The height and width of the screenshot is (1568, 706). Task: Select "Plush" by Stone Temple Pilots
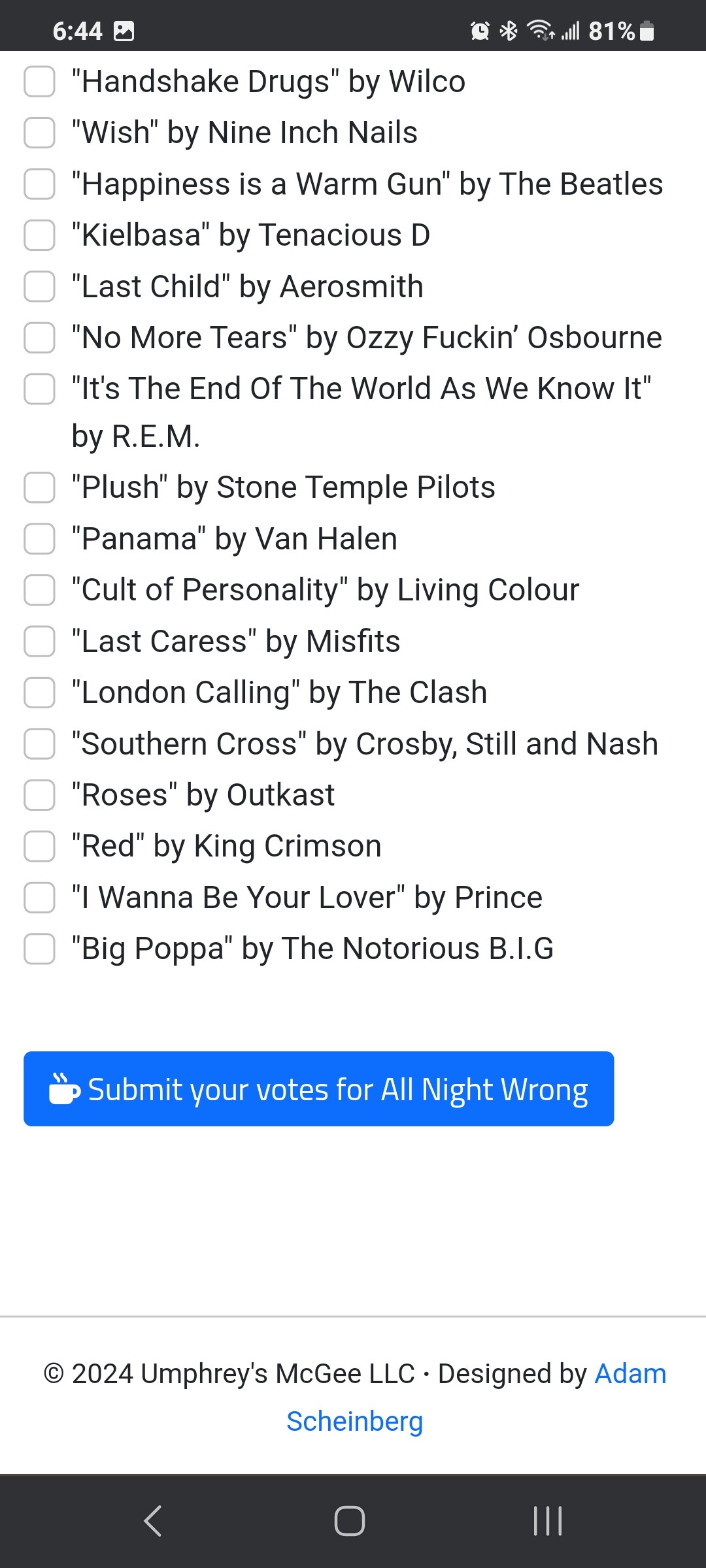pos(39,487)
